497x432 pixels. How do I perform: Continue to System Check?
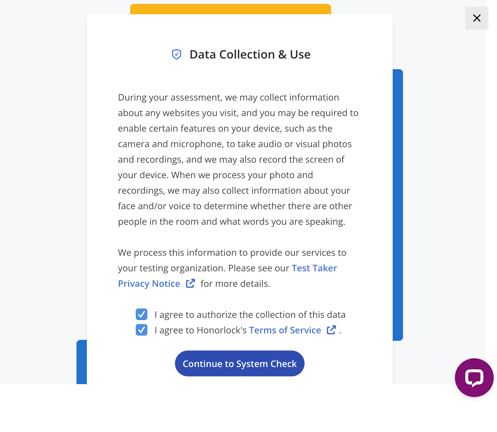coord(240,363)
